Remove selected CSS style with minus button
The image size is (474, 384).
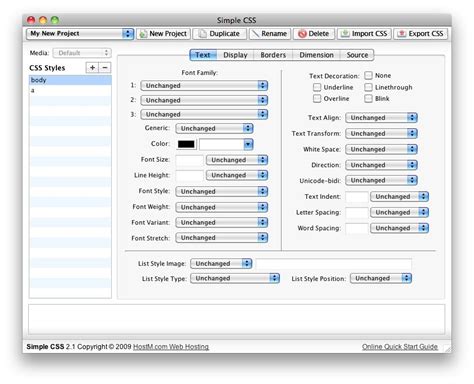pyautogui.click(x=105, y=68)
